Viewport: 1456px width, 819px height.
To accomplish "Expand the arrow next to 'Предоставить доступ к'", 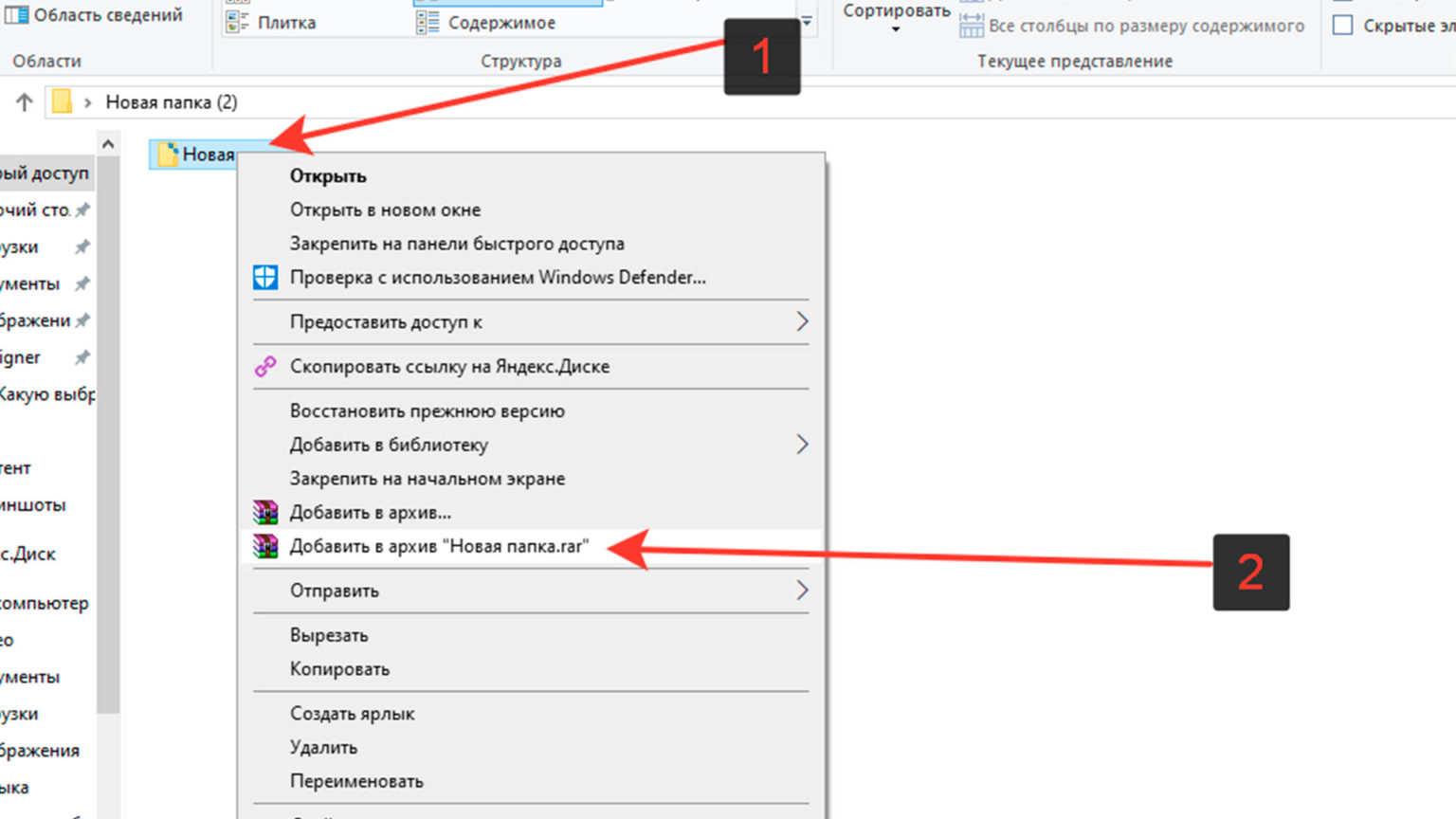I will (x=802, y=321).
